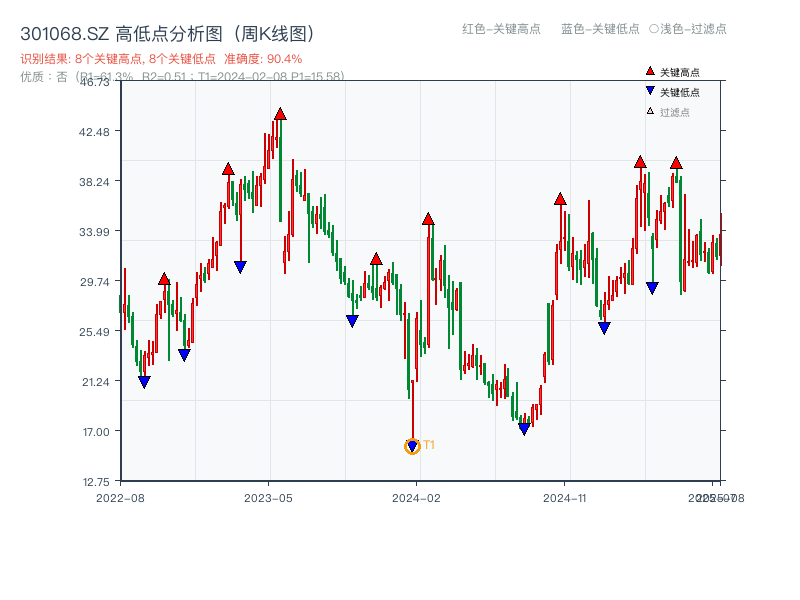Select the second-to-last red key-high triangle
800x600 pixels.
click(x=640, y=162)
